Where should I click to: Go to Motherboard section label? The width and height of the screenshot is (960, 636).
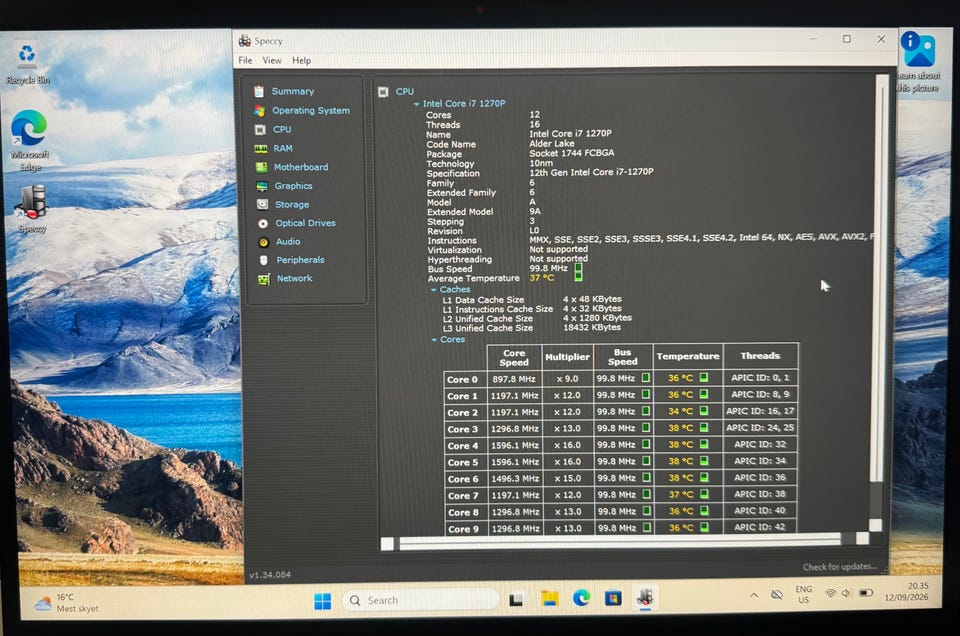(x=301, y=167)
